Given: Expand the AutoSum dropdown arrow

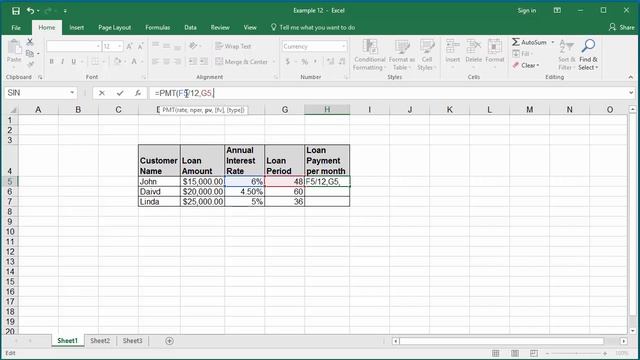Looking at the screenshot, I should click(x=553, y=42).
